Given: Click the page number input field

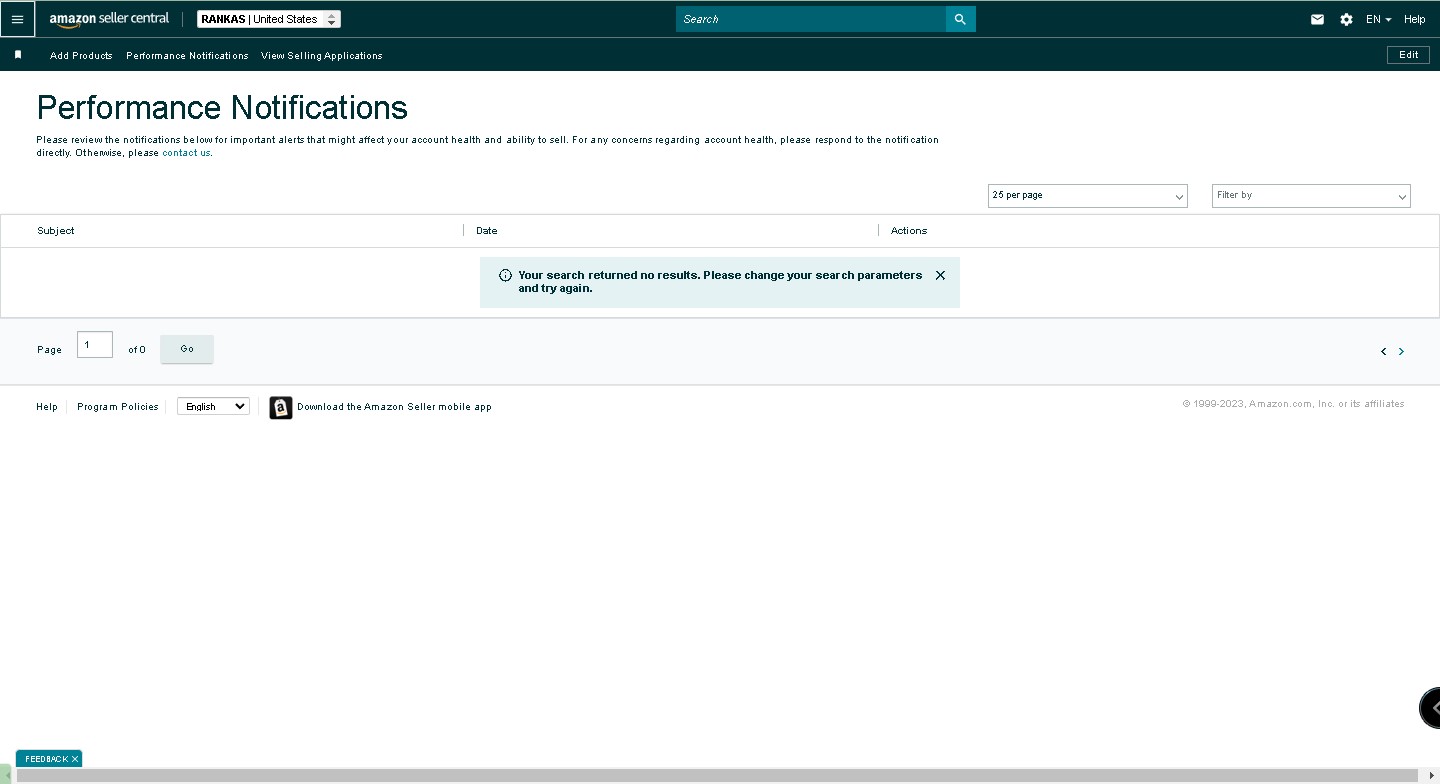Looking at the screenshot, I should tap(95, 345).
